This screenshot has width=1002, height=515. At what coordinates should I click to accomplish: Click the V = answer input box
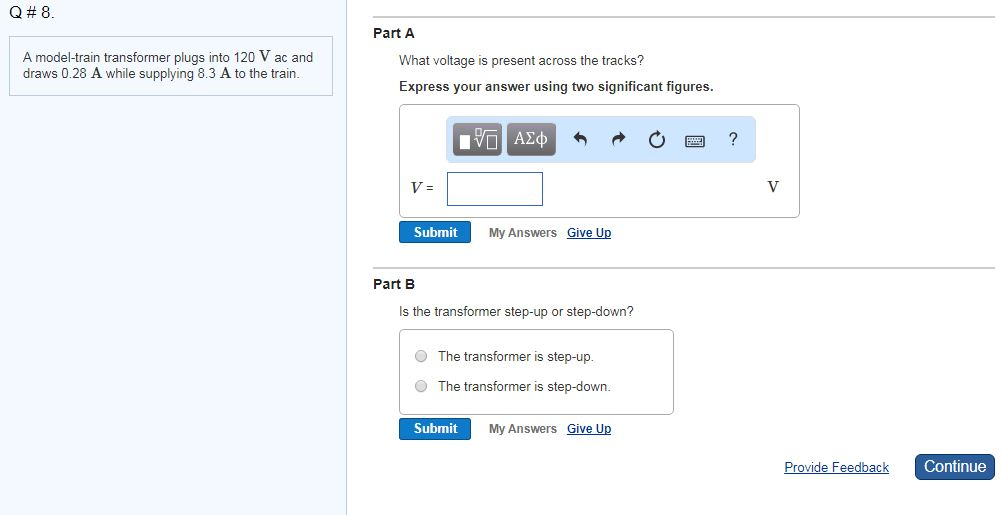click(x=495, y=188)
